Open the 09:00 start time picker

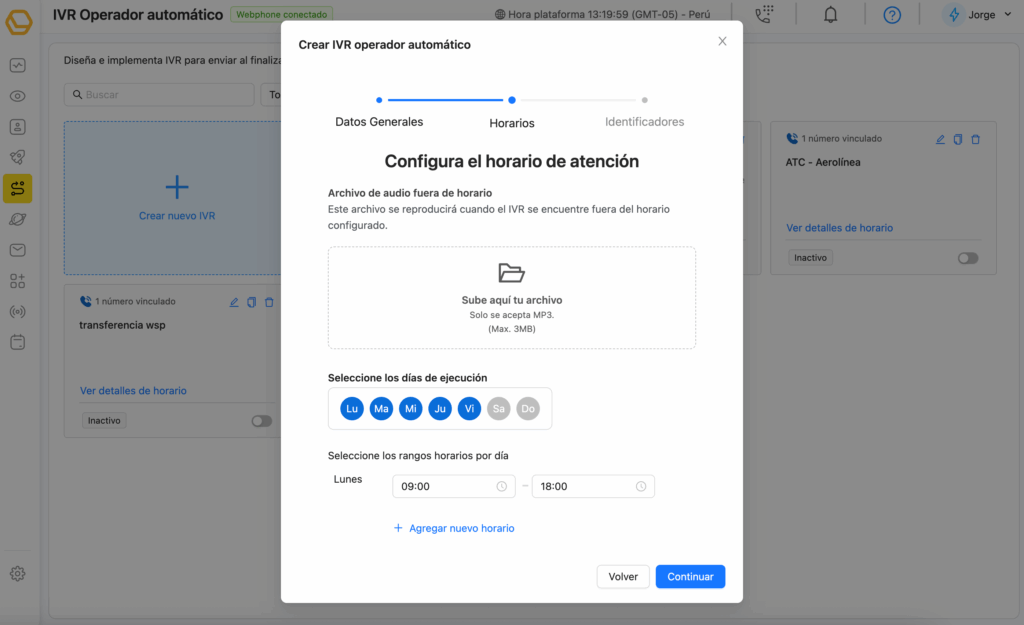coord(454,487)
